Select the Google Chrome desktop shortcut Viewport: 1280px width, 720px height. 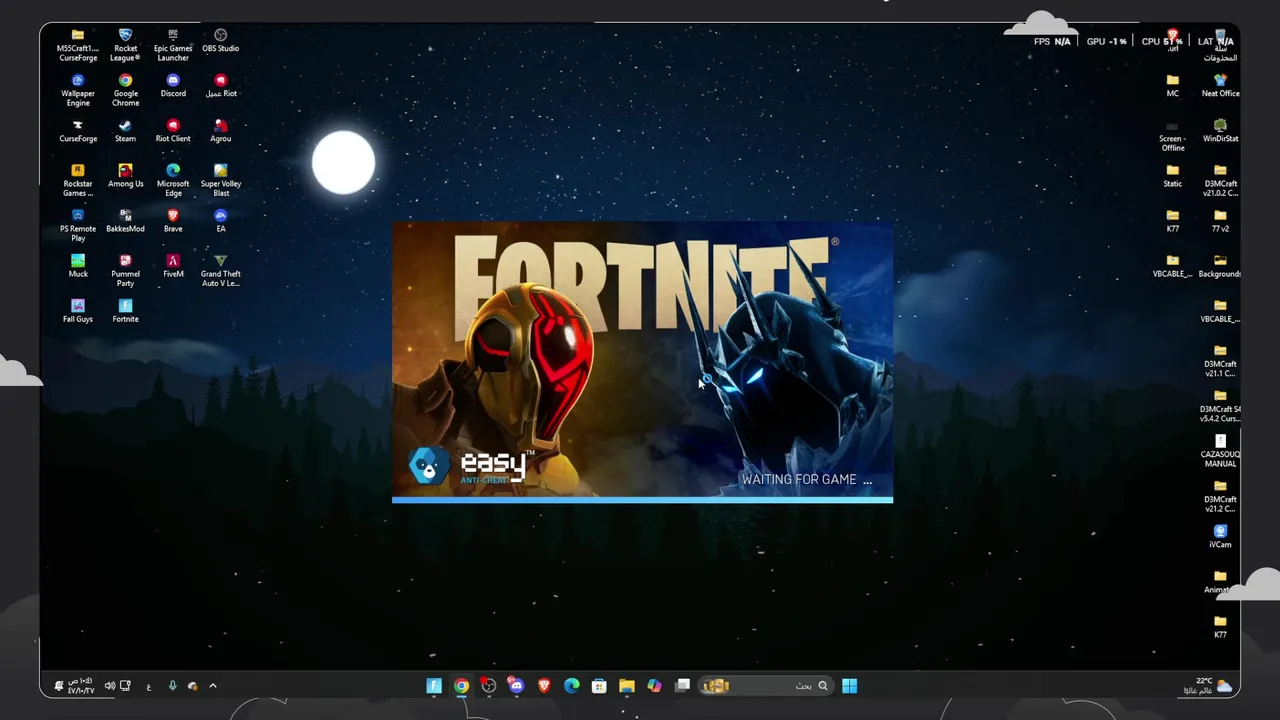click(x=125, y=90)
